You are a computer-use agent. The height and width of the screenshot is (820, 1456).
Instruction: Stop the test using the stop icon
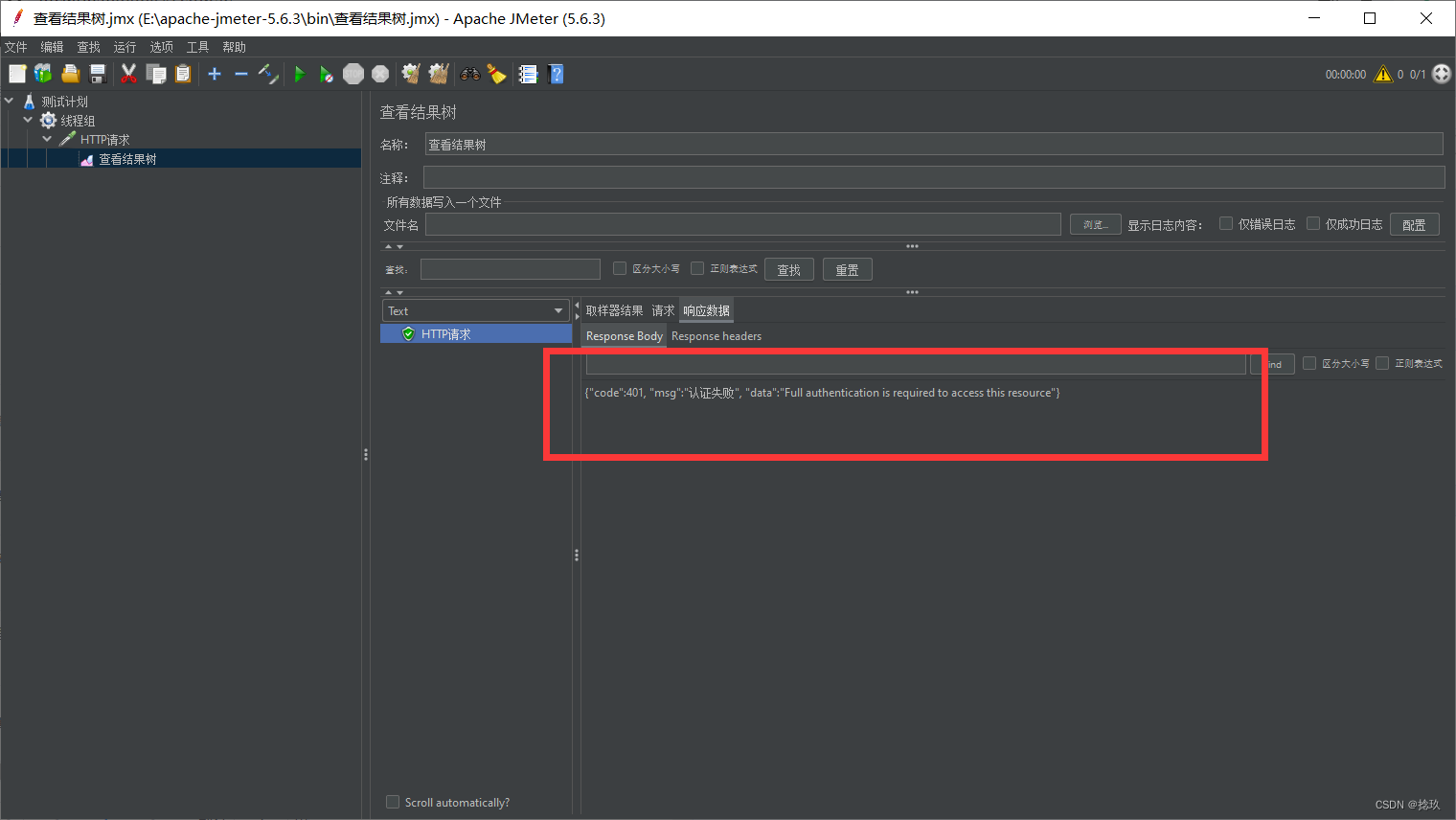(x=353, y=74)
